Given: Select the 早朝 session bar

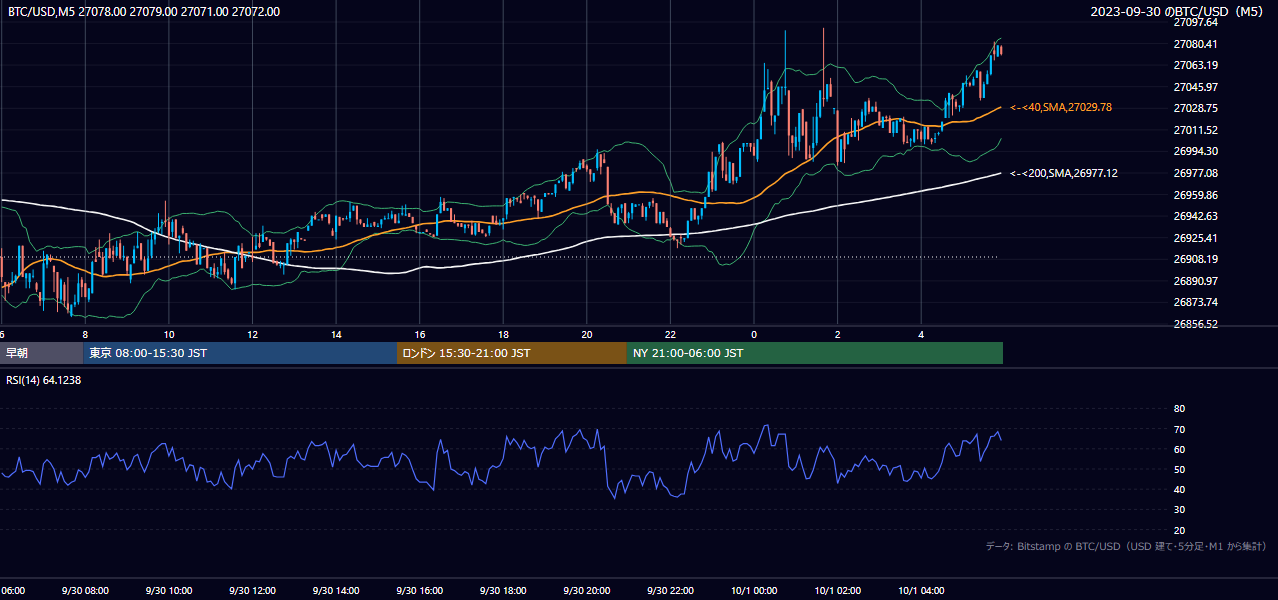Looking at the screenshot, I should point(42,353).
